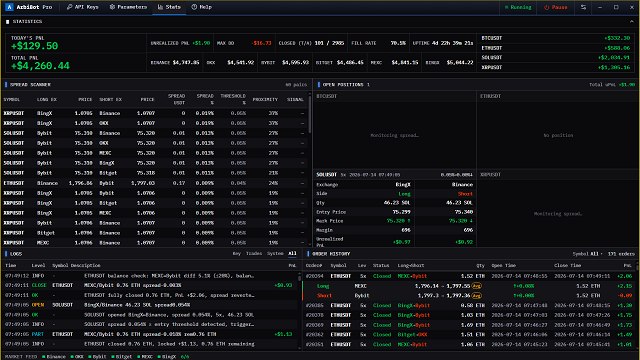This screenshot has width=640, height=360.
Task: Sort scanner by the Symbol column header
Action: 11,100
